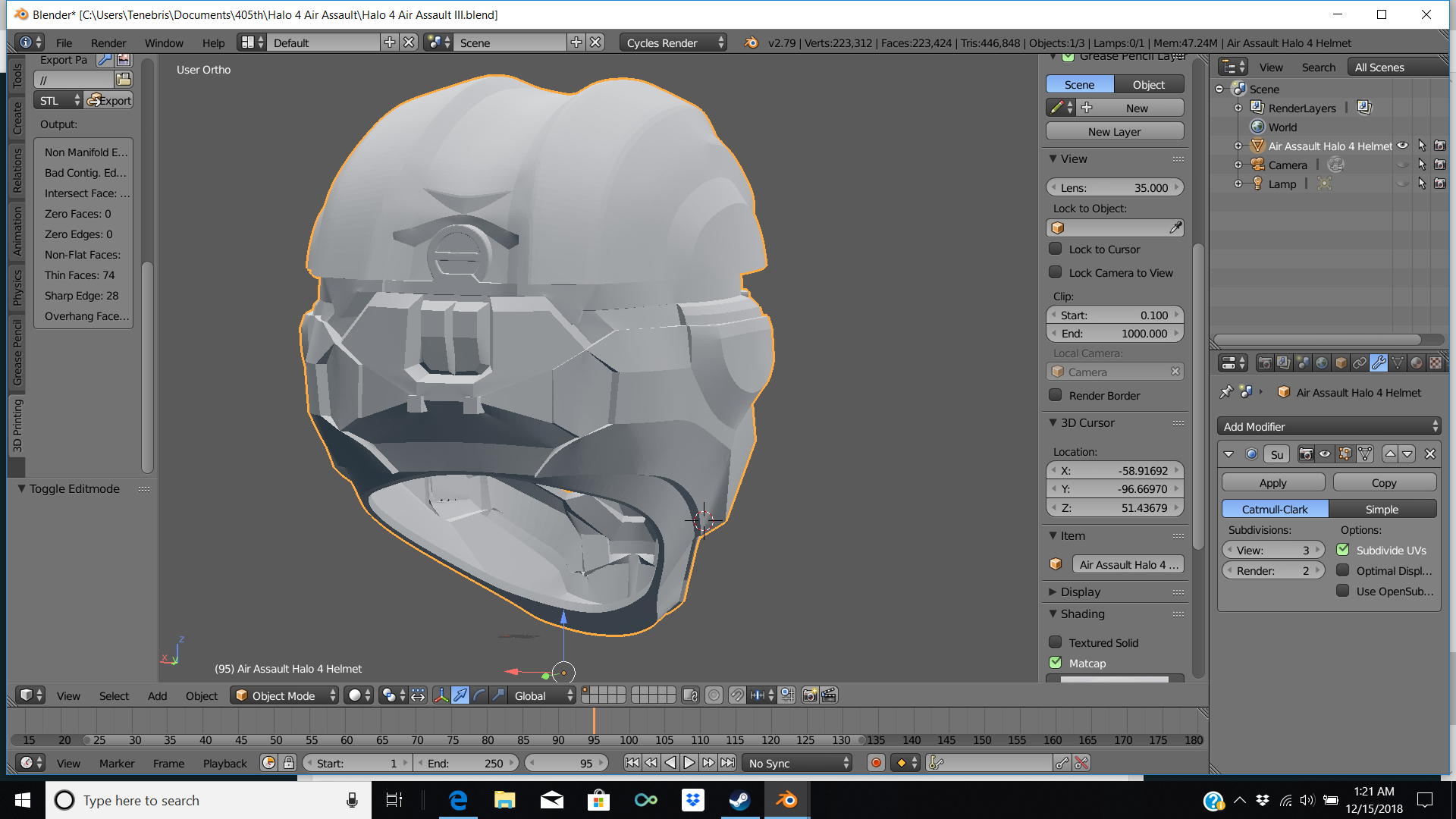Screen dimensions: 1456x819
Task: Open the Modifiers wrench tab
Action: [x=1379, y=363]
